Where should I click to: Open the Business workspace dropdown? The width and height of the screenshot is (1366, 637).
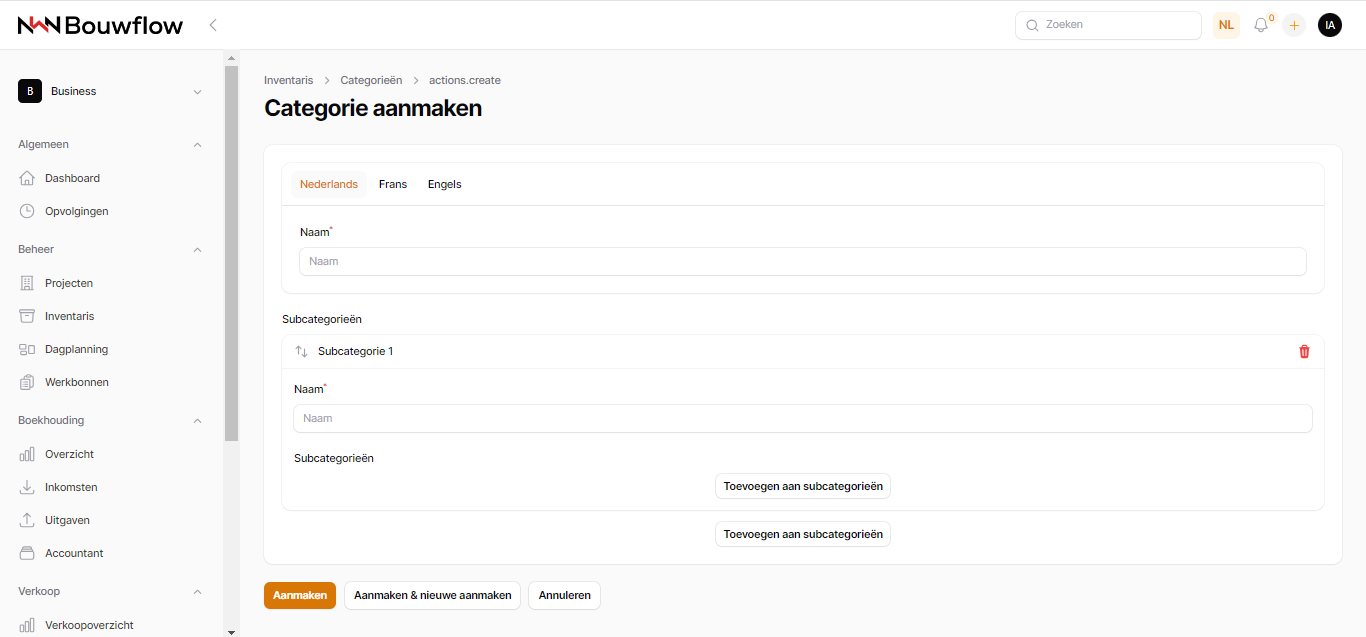click(x=110, y=91)
